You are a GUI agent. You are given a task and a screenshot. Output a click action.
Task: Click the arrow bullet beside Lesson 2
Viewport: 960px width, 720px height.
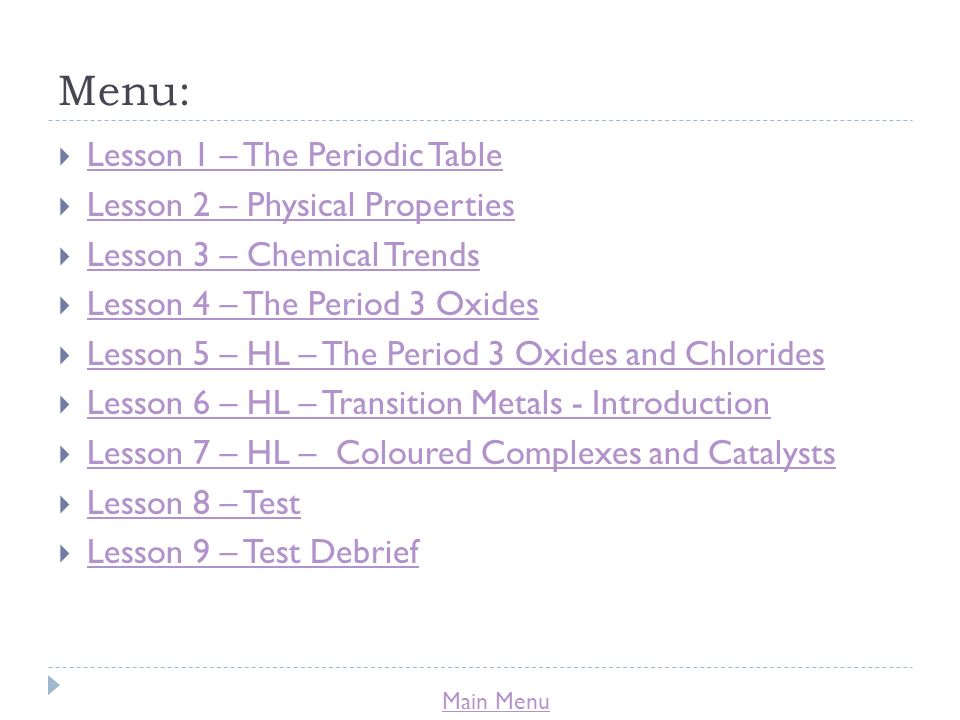pos(65,207)
